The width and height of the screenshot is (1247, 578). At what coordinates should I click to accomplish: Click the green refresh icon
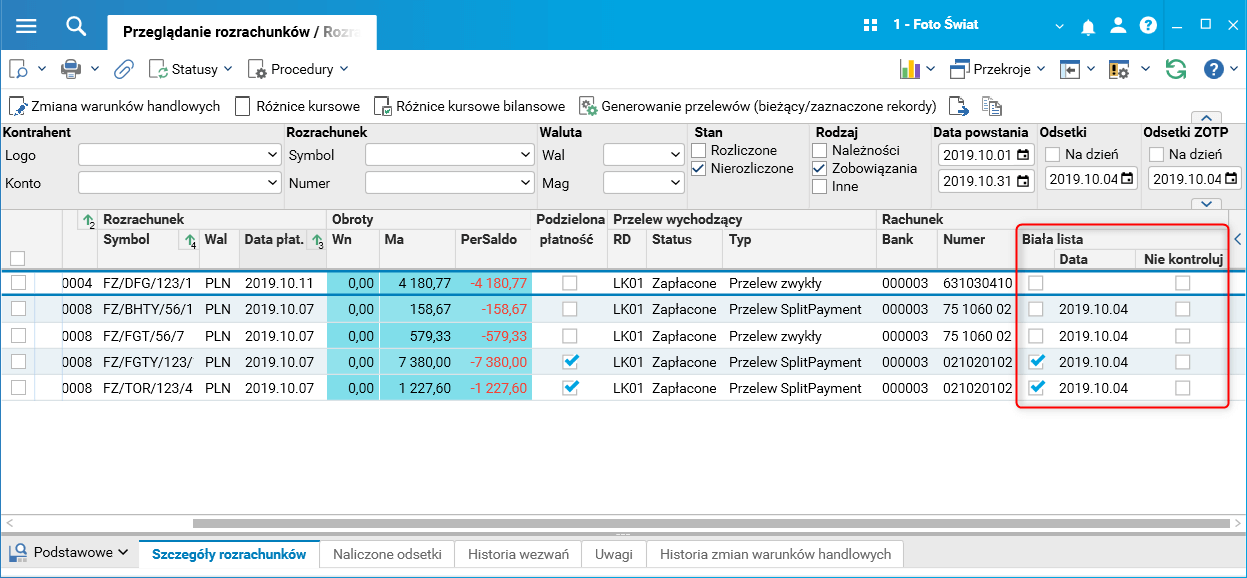click(1176, 69)
